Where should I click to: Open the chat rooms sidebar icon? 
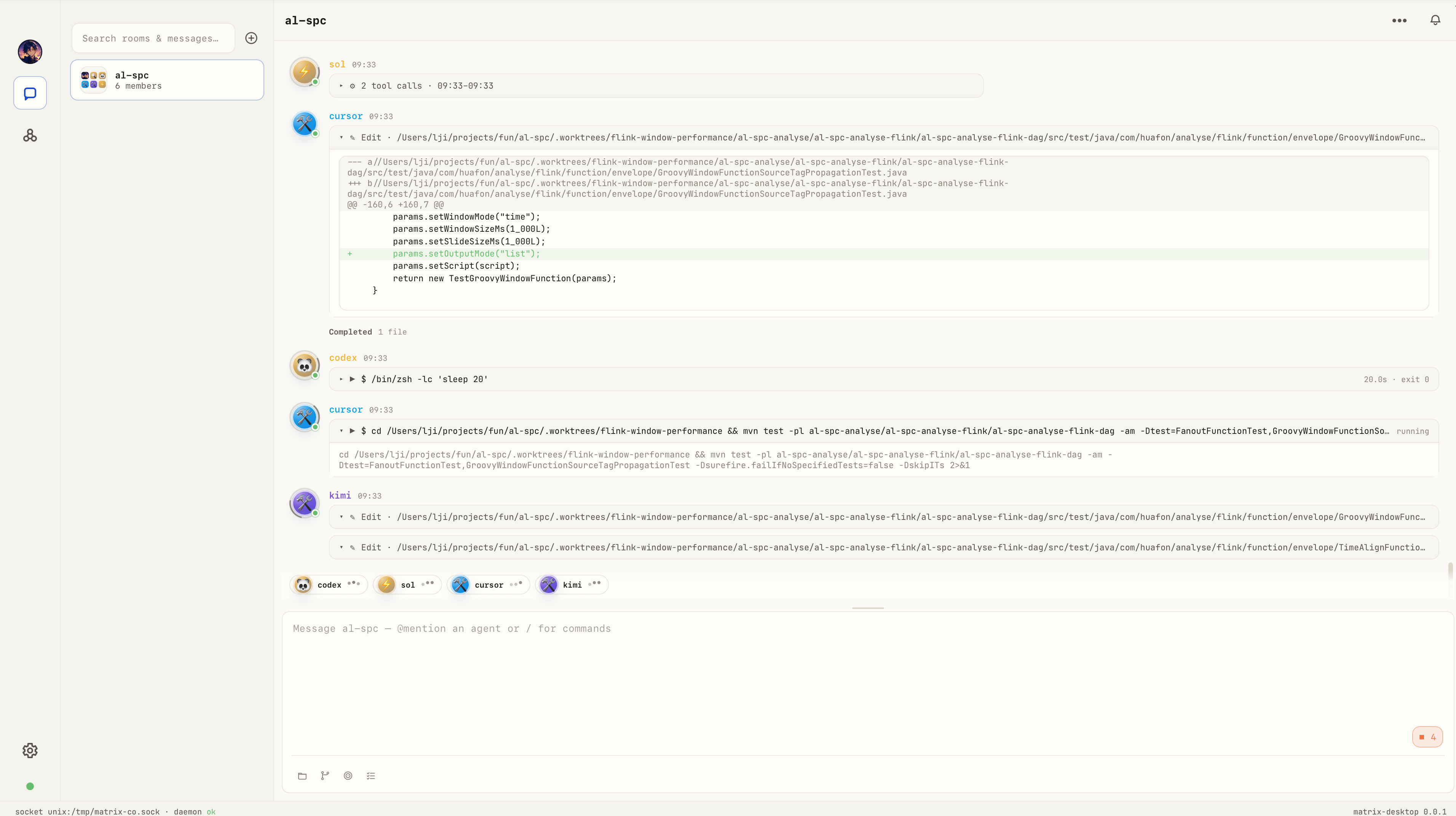tap(30, 93)
